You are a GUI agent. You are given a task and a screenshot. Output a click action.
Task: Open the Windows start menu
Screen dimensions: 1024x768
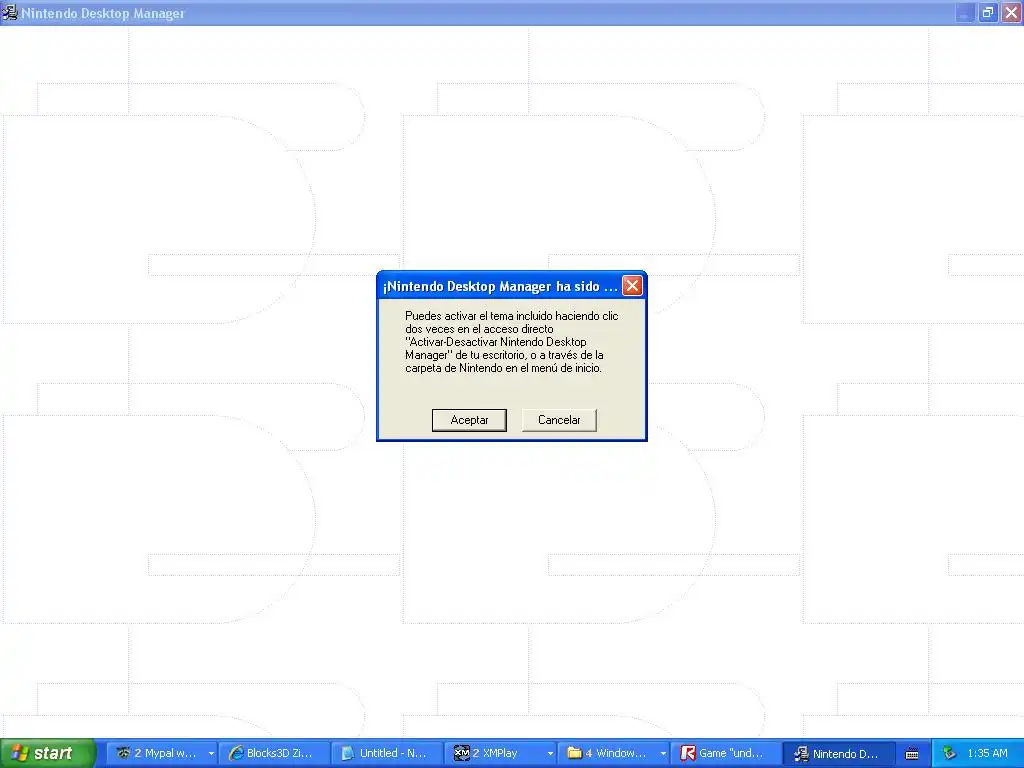pyautogui.click(x=47, y=753)
